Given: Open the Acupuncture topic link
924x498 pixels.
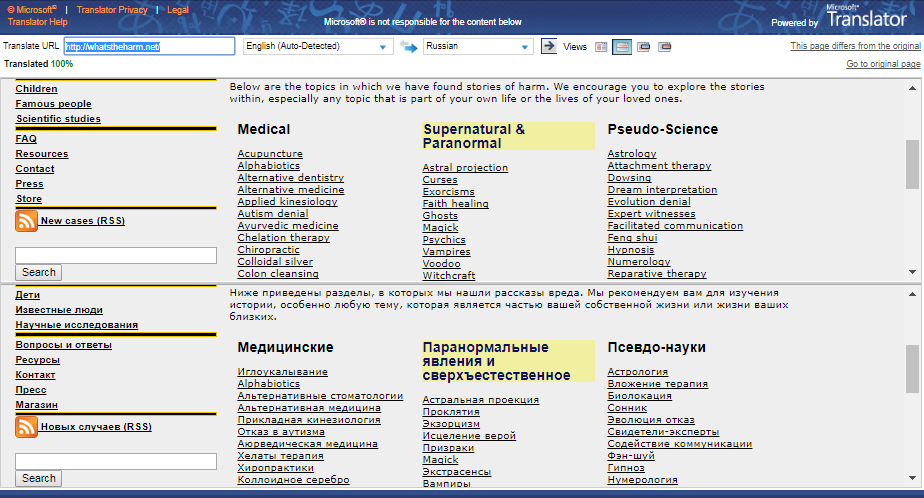Looking at the screenshot, I should point(270,154).
